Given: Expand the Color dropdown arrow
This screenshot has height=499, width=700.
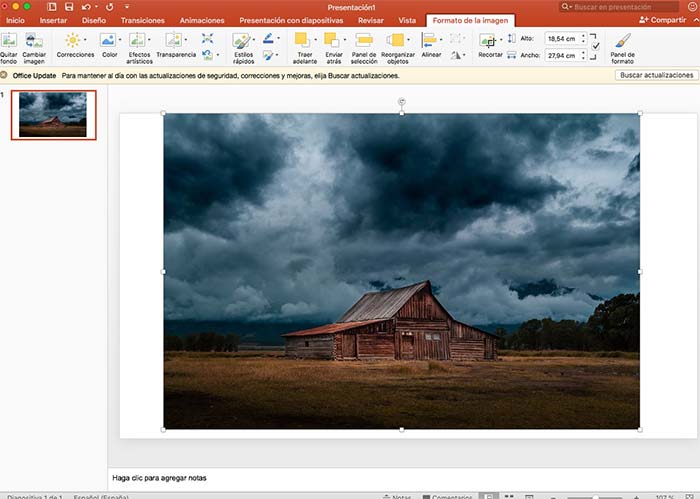Looking at the screenshot, I should point(120,40).
